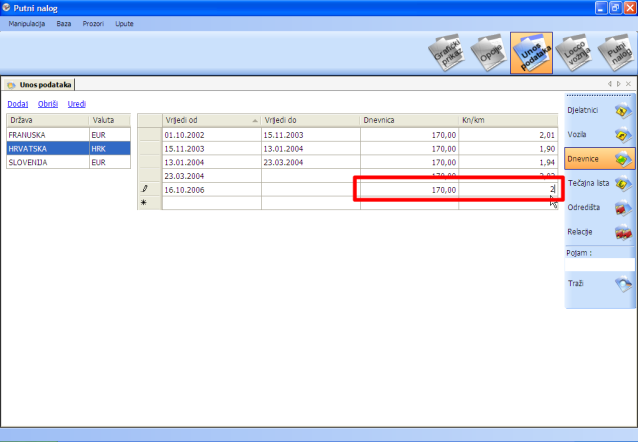Open the Prozori menu
639x442 pixels.
point(93,24)
